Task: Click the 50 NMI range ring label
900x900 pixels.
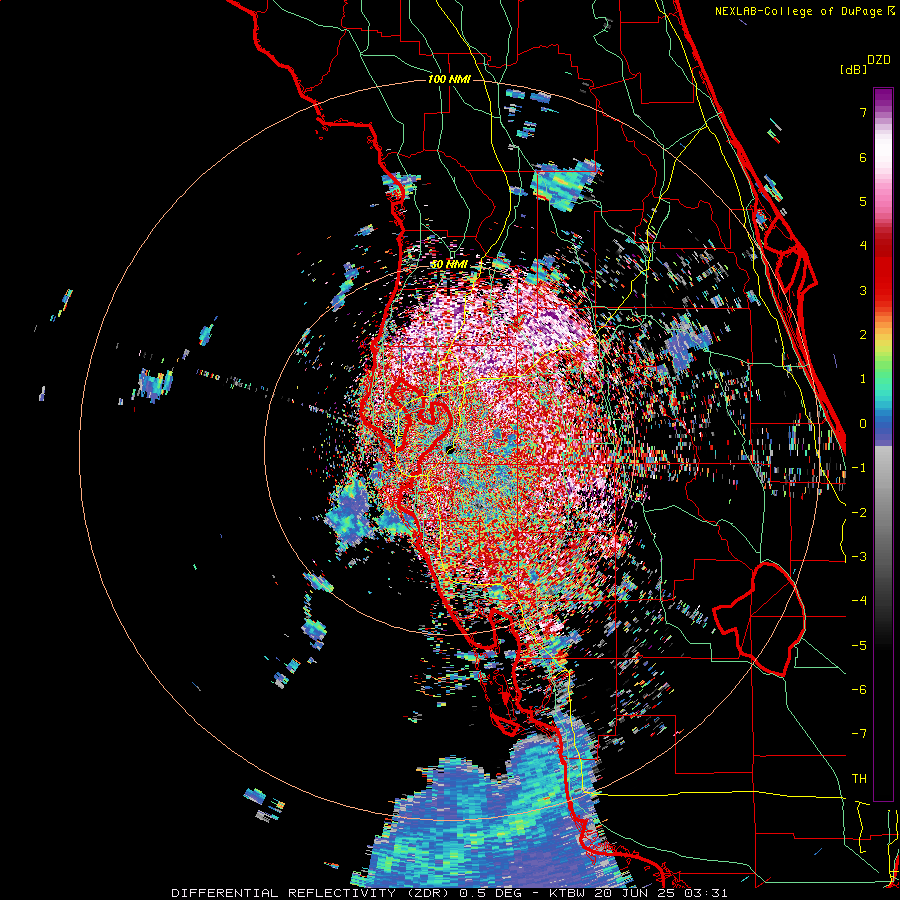Action: click(449, 264)
